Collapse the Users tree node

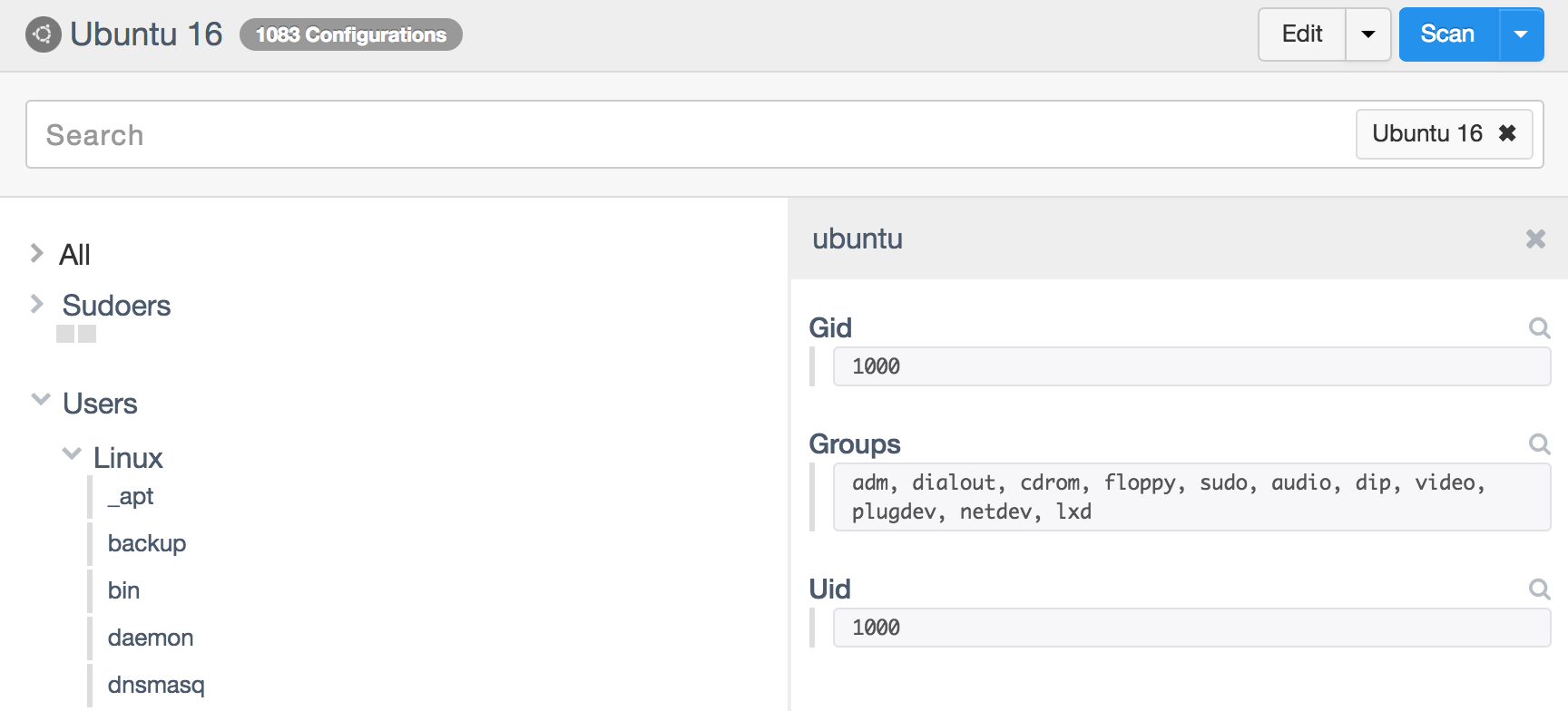tap(41, 399)
